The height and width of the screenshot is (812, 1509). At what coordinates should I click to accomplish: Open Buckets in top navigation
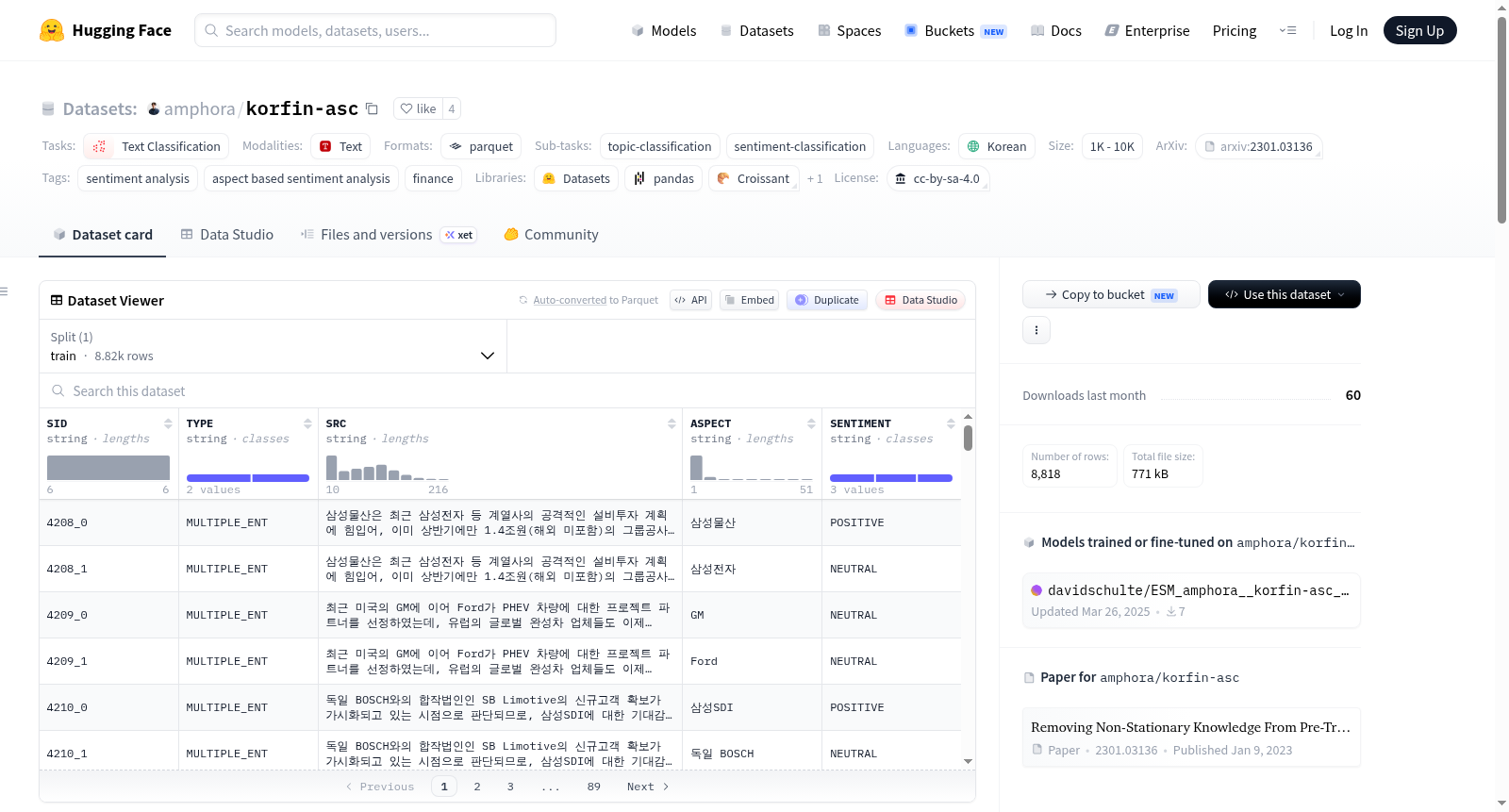coord(955,30)
